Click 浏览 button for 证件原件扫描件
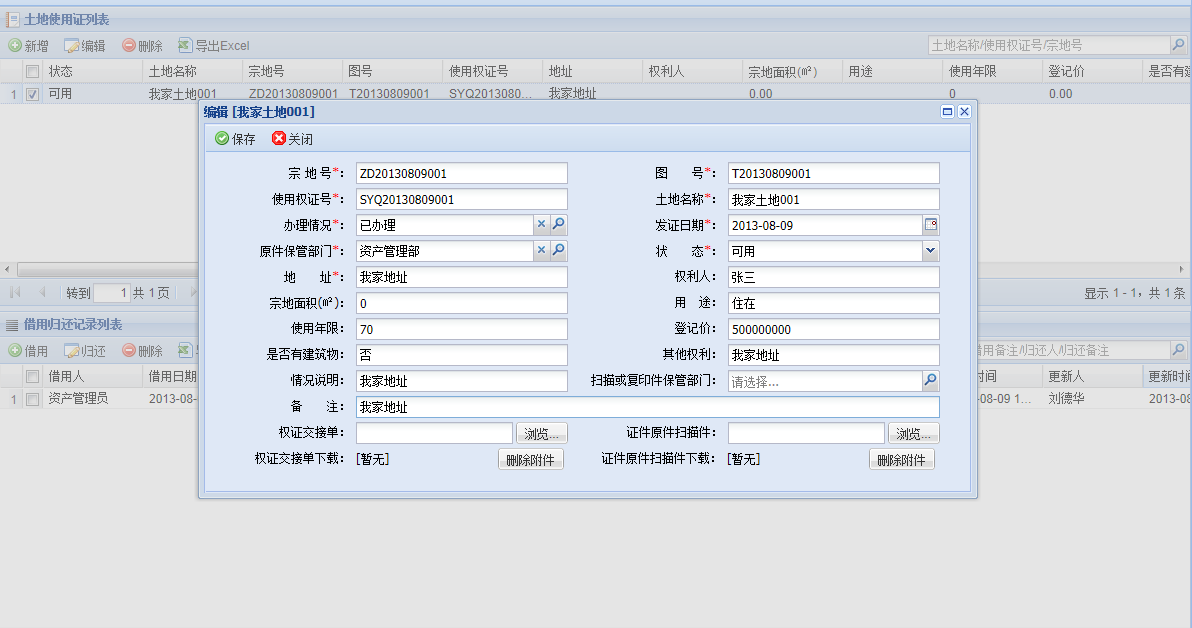 coord(914,433)
